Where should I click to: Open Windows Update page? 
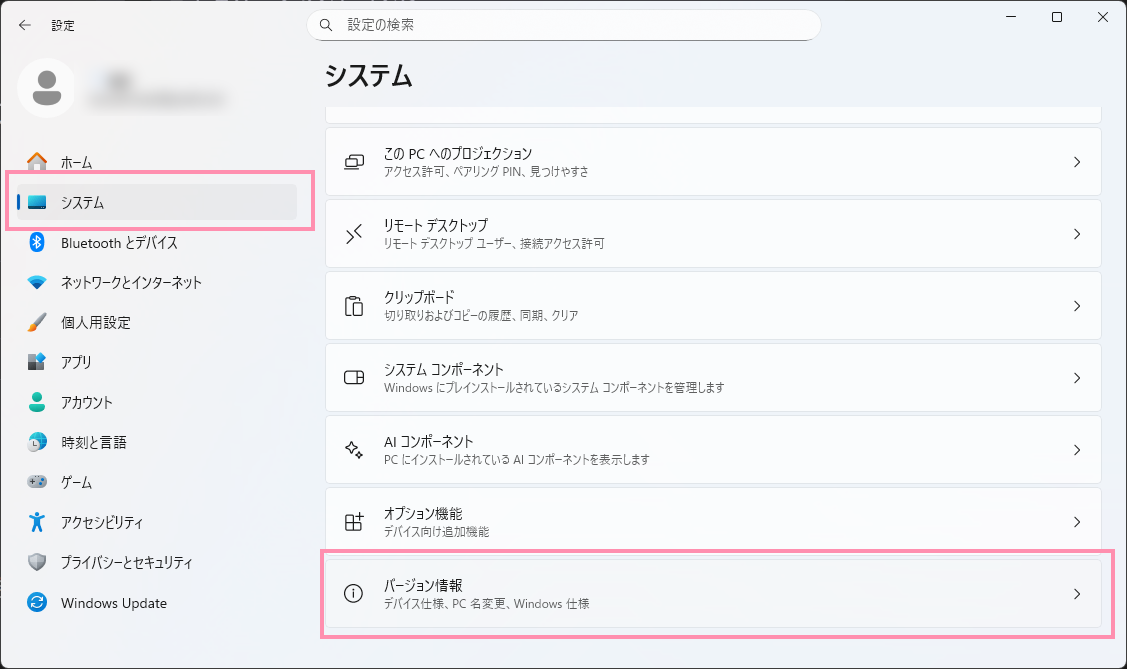[x=113, y=603]
